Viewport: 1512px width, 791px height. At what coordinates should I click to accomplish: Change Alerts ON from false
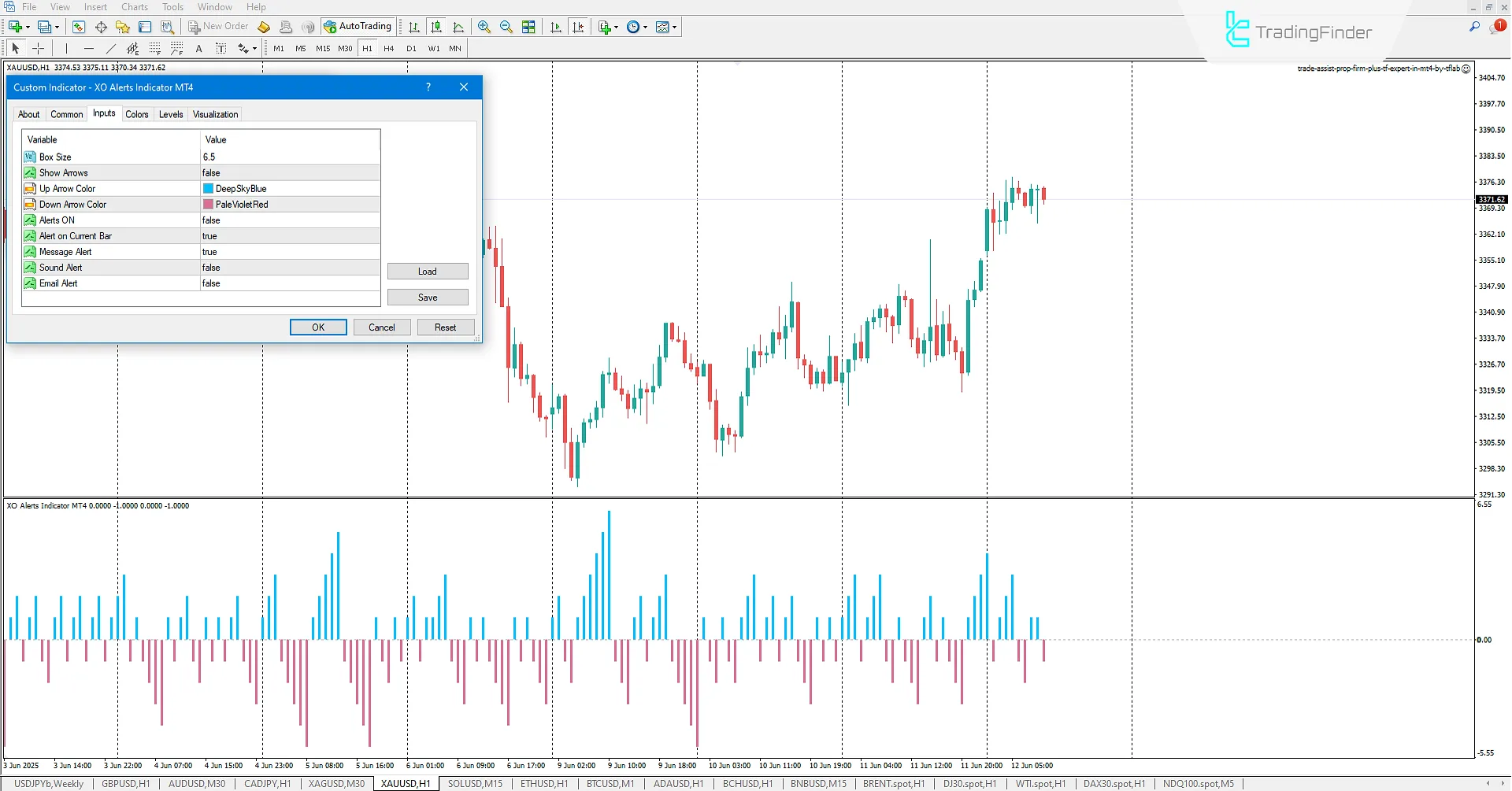coord(289,220)
